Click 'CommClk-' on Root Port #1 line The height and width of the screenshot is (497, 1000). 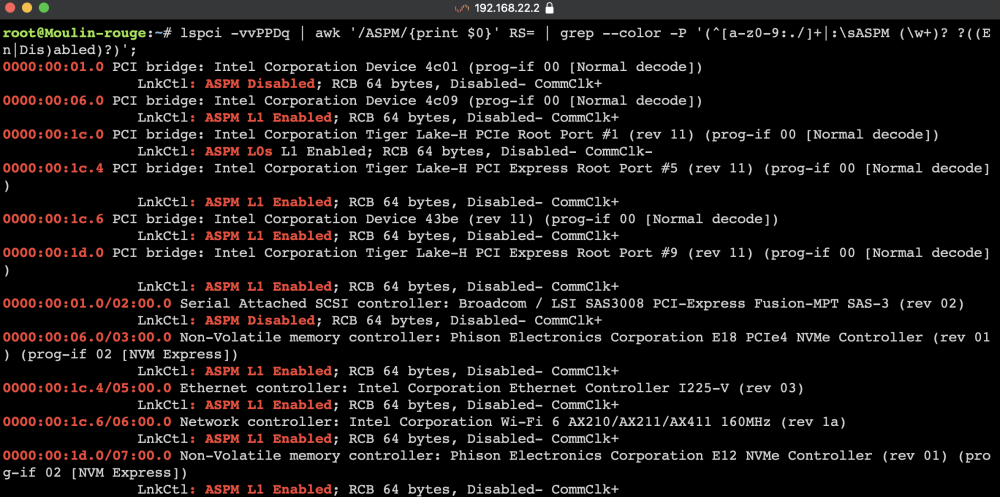click(619, 151)
